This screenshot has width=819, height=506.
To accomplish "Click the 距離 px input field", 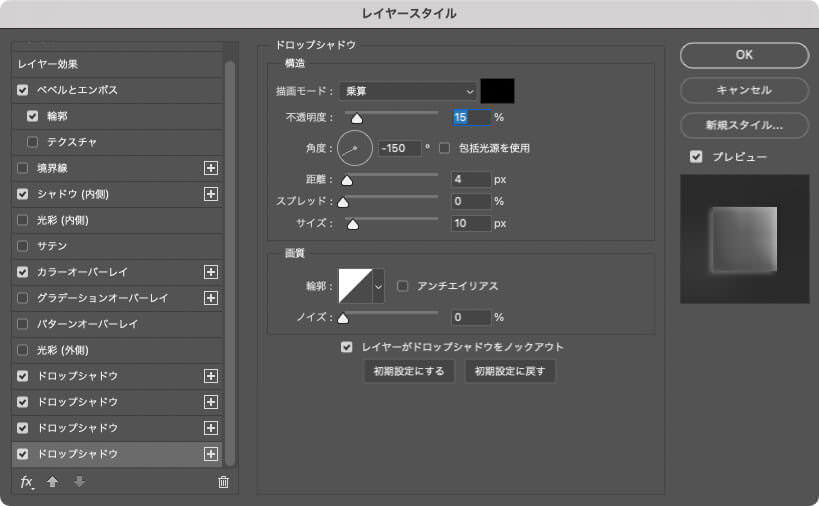I will tap(471, 180).
